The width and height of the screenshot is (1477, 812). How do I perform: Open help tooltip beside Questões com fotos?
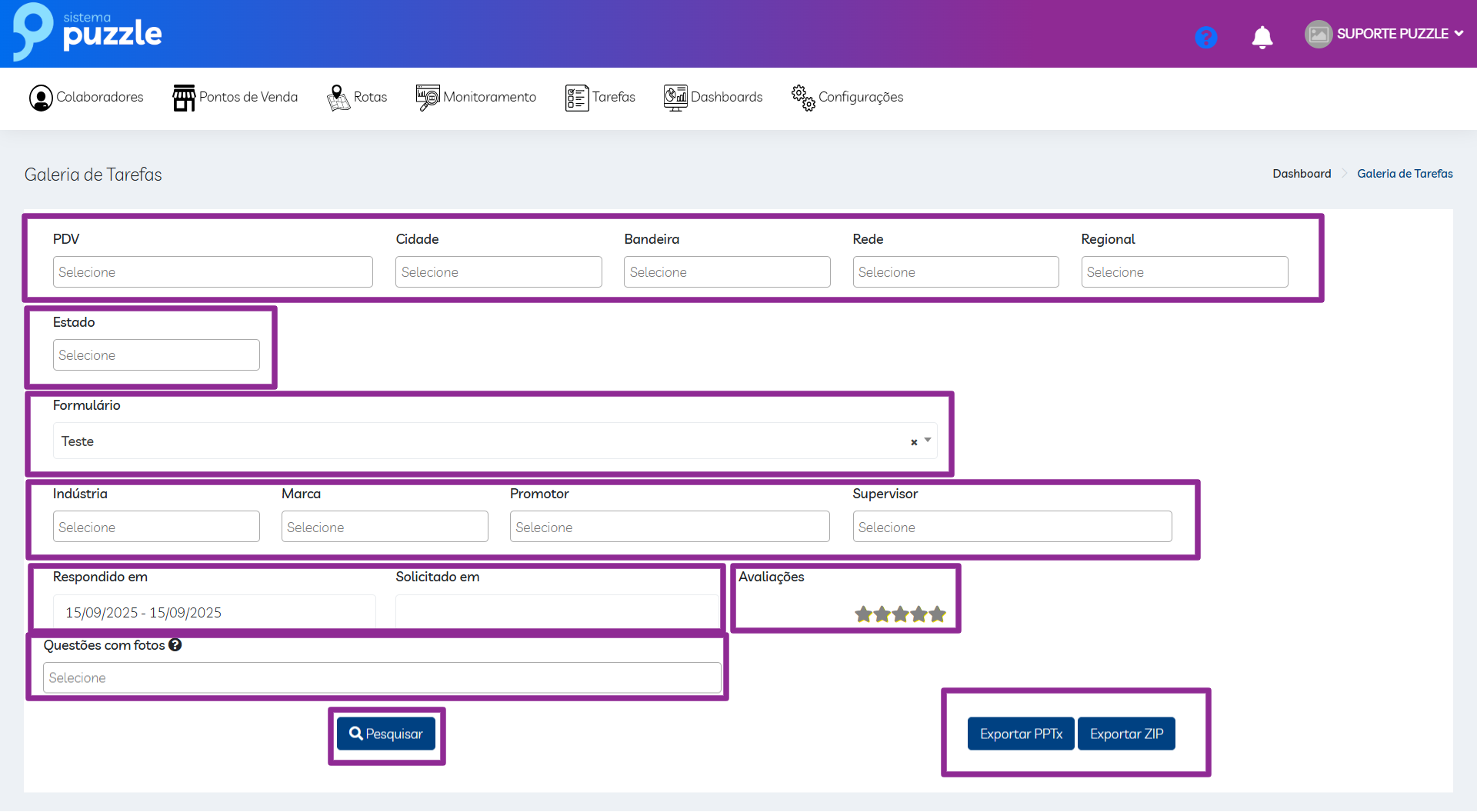175,645
